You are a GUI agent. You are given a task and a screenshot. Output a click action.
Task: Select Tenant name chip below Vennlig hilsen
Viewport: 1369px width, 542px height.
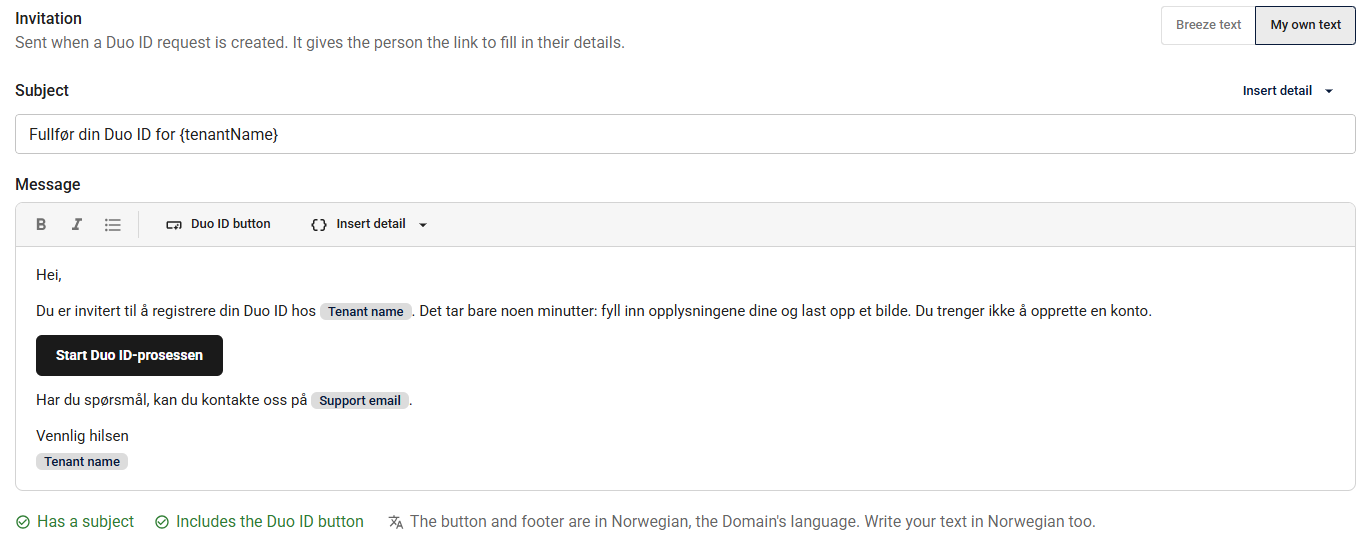(x=82, y=461)
